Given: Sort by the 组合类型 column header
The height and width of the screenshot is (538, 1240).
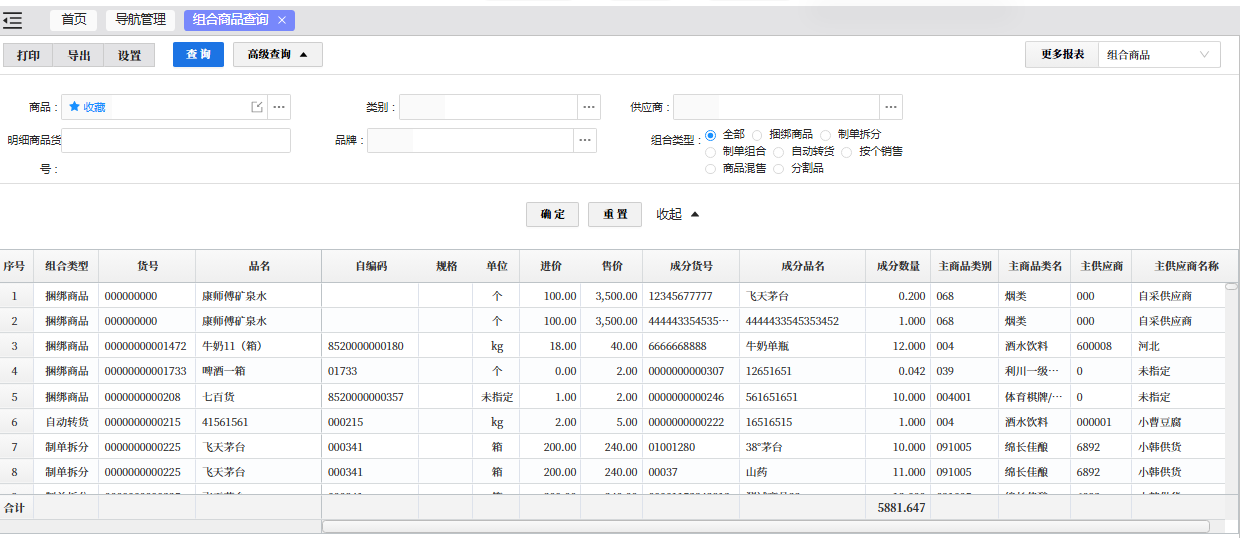Looking at the screenshot, I should click(x=66, y=266).
